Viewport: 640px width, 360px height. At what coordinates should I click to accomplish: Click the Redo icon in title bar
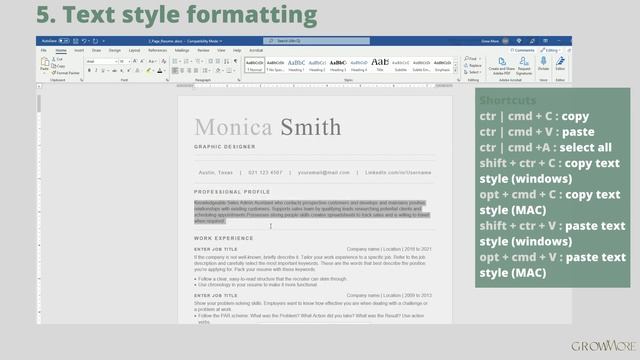95,41
